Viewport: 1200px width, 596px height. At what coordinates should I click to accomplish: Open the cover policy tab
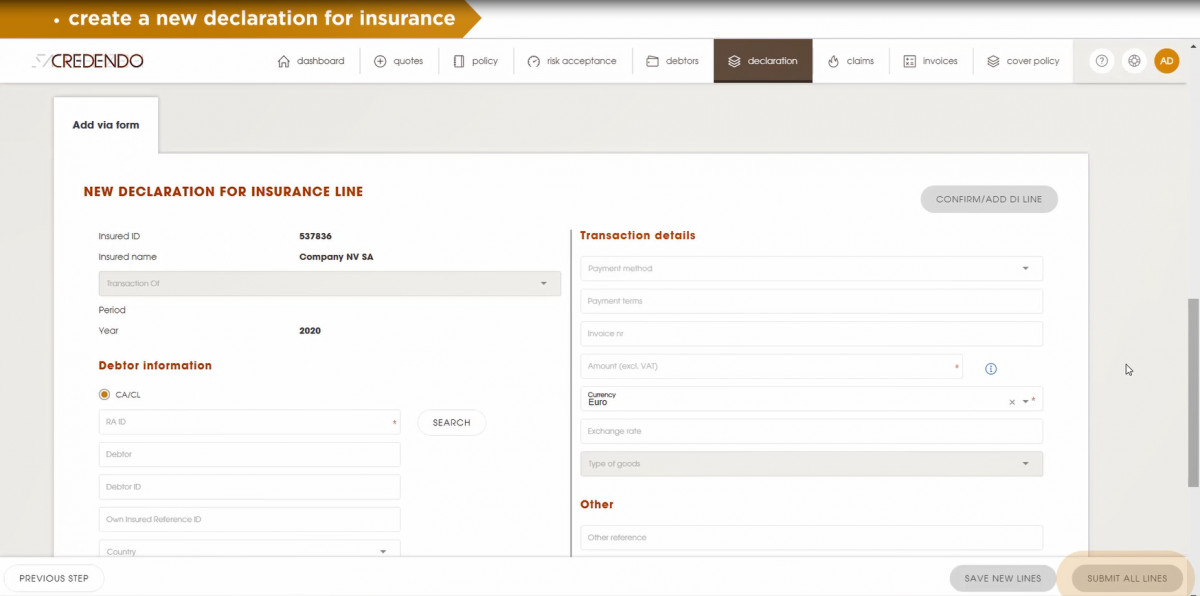[1023, 61]
